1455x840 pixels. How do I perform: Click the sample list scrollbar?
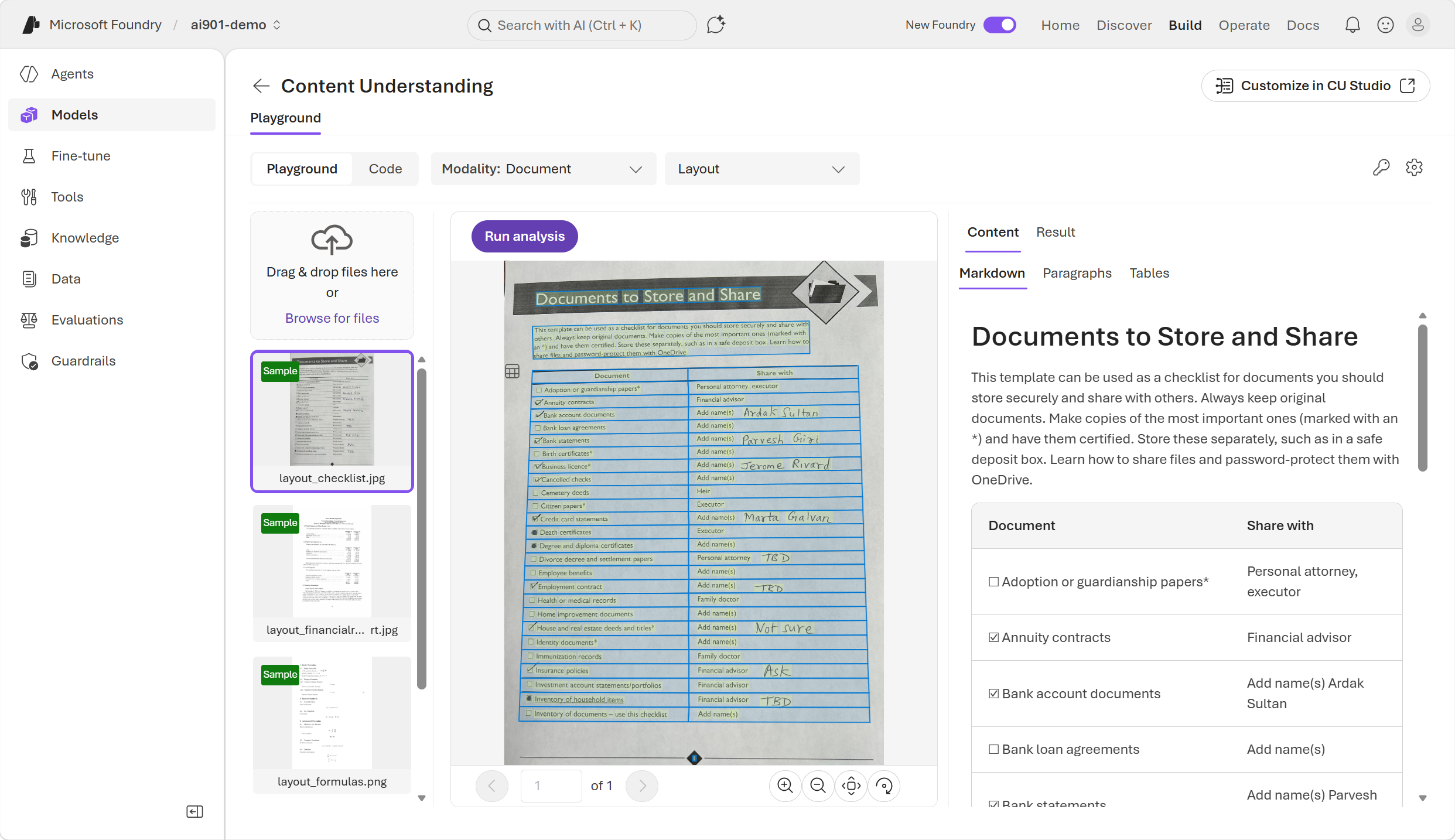point(421,528)
